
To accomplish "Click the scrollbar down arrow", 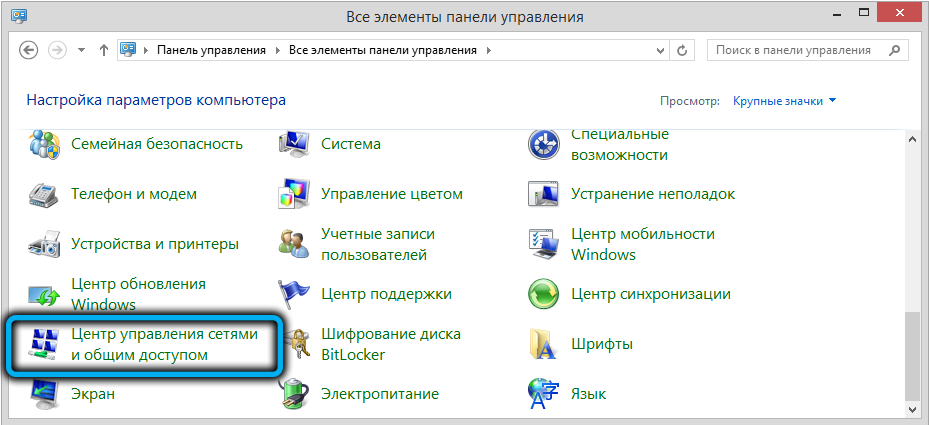I will [912, 408].
